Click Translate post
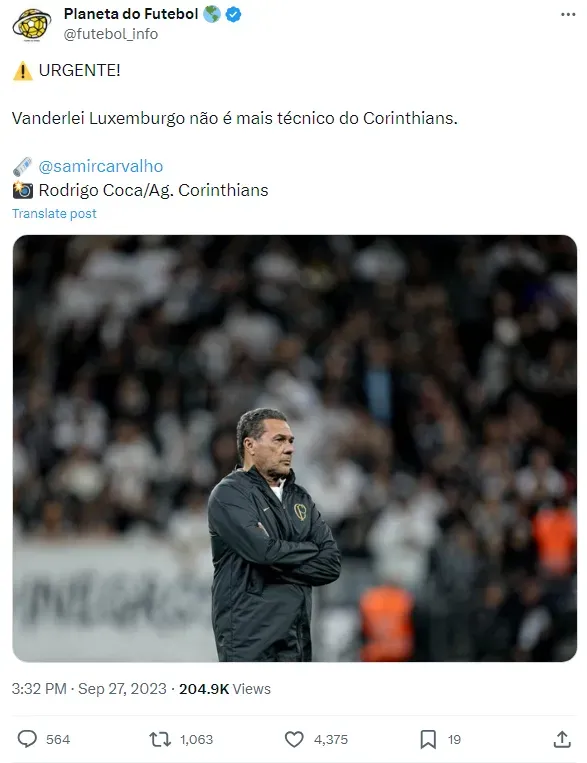The width and height of the screenshot is (587, 763). point(55,214)
